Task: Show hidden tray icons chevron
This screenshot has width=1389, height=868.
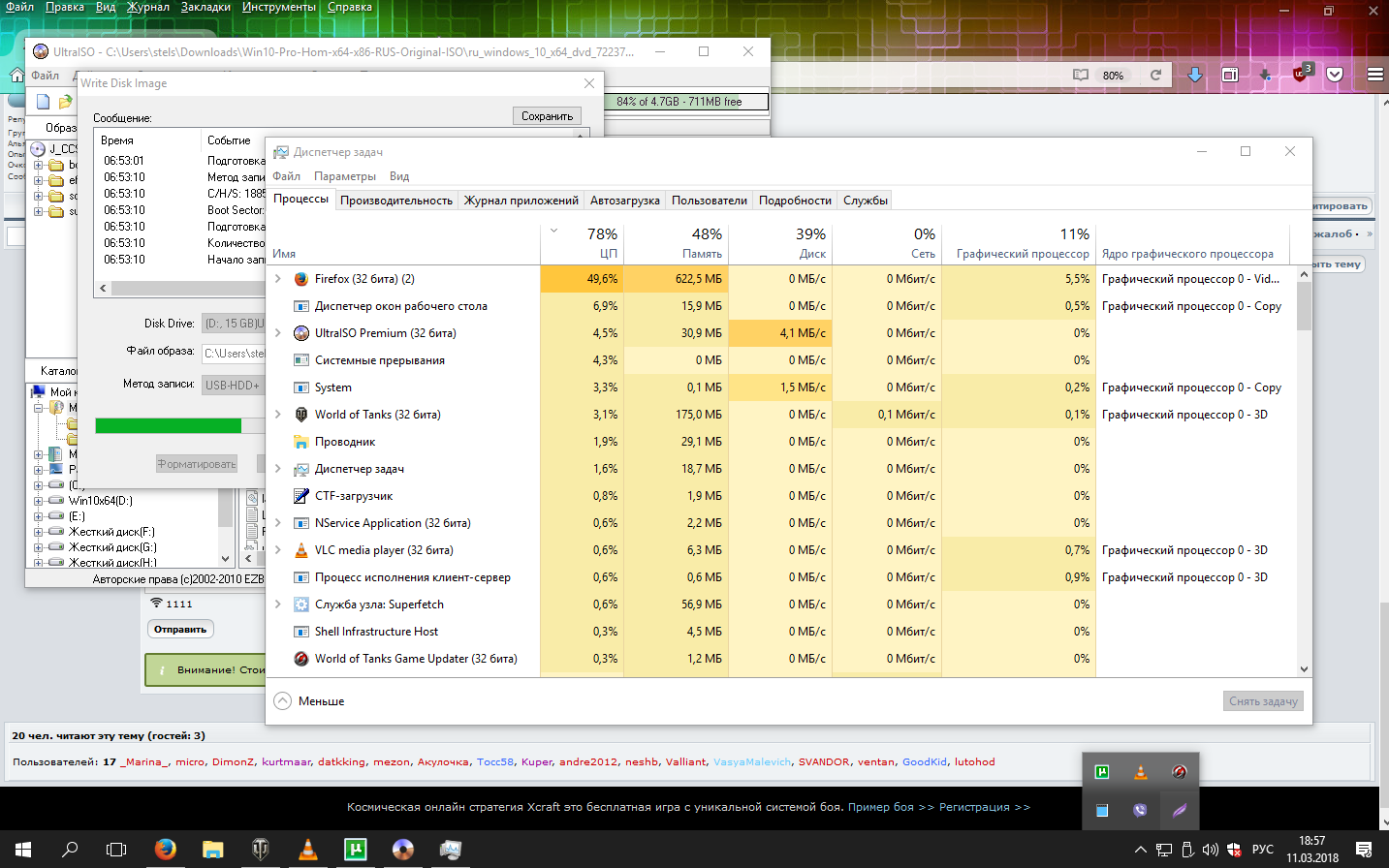Action: pyautogui.click(x=1140, y=850)
